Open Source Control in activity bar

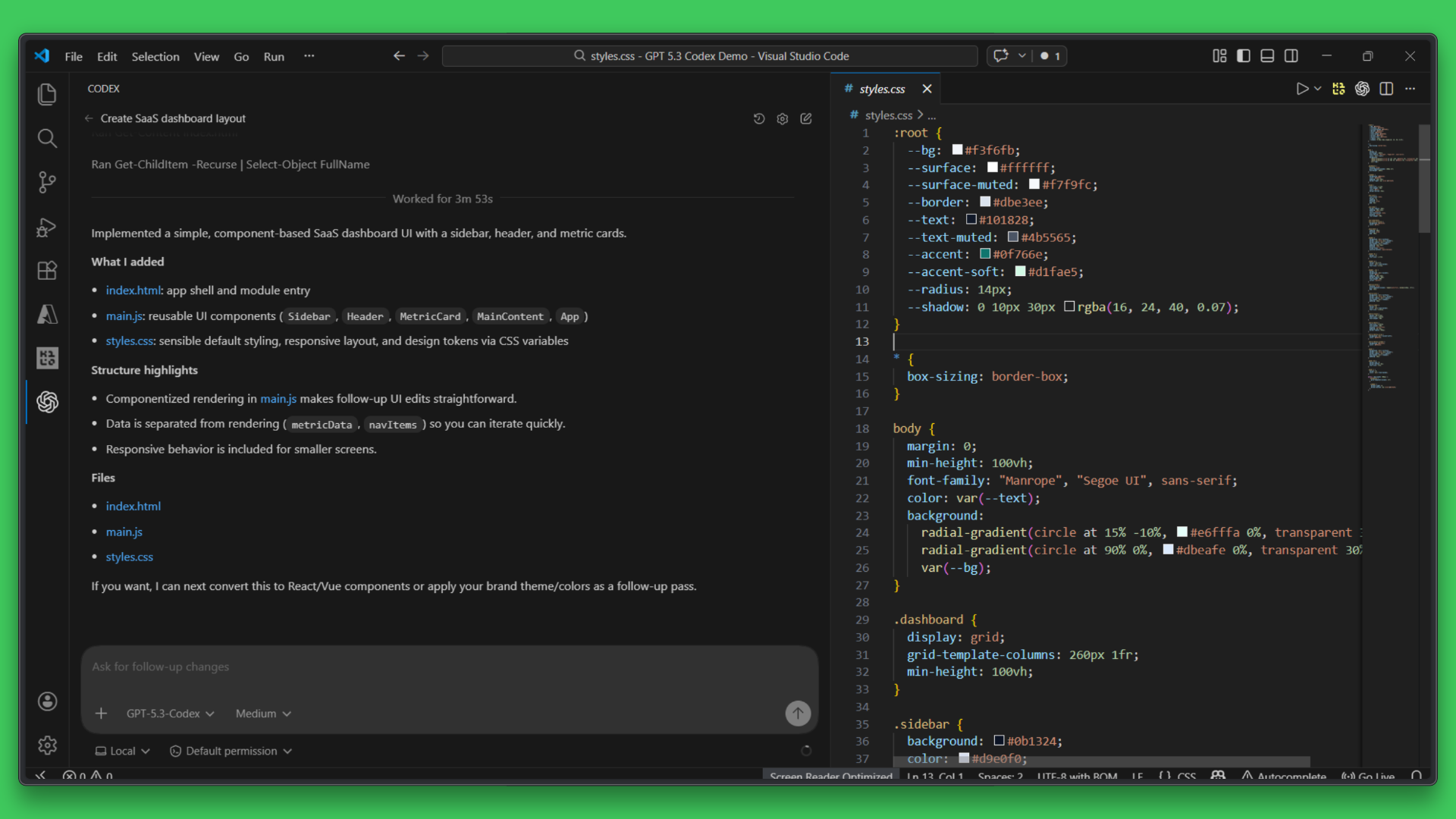(x=47, y=182)
